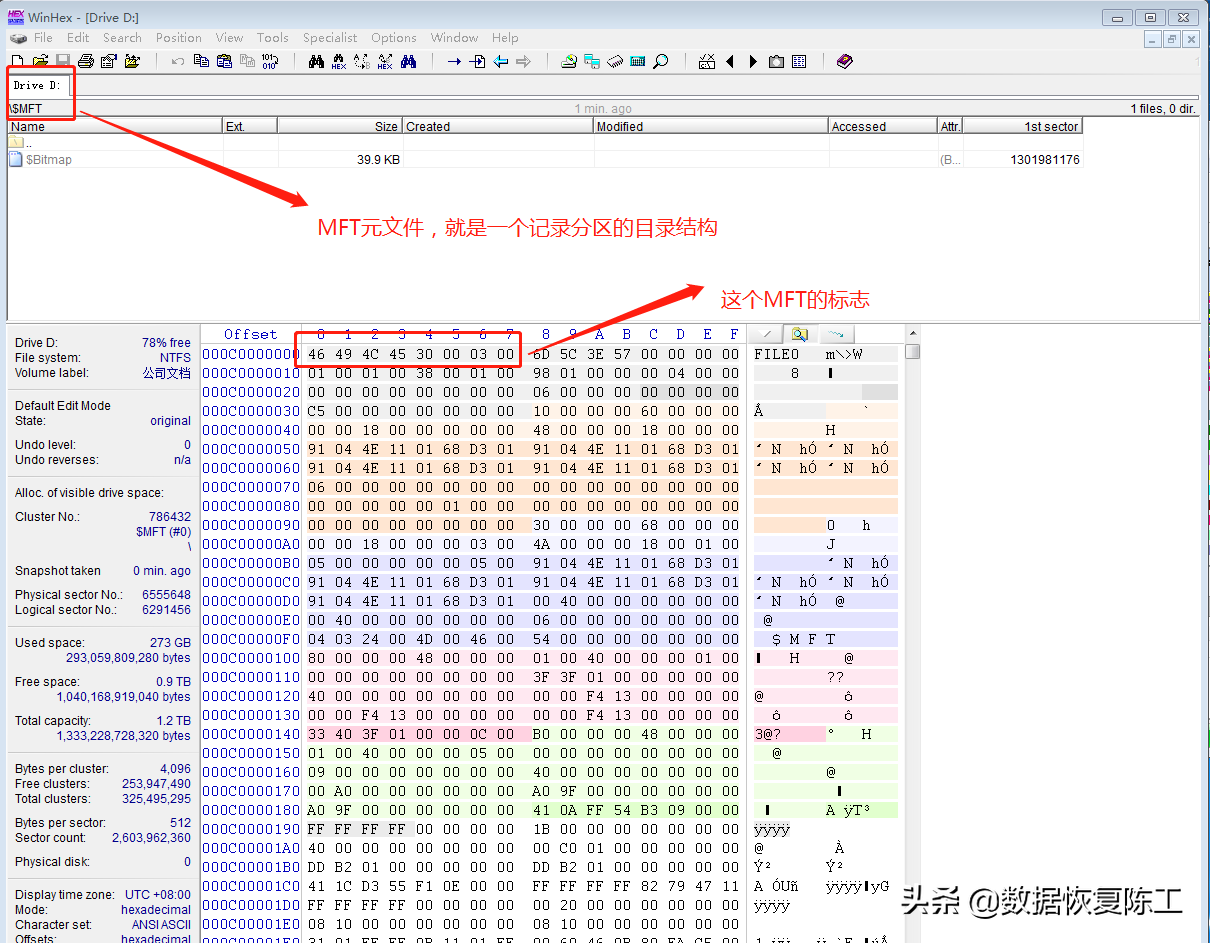This screenshot has width=1210, height=943.
Task: Sort file list by Size column
Action: click(x=340, y=126)
